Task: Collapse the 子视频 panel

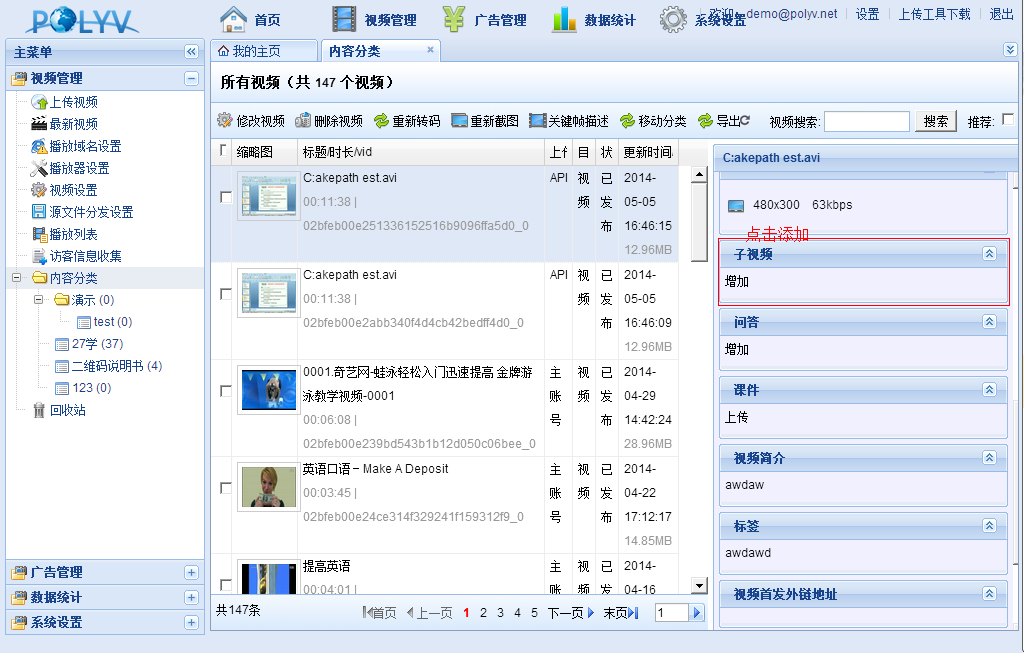Action: 989,254
